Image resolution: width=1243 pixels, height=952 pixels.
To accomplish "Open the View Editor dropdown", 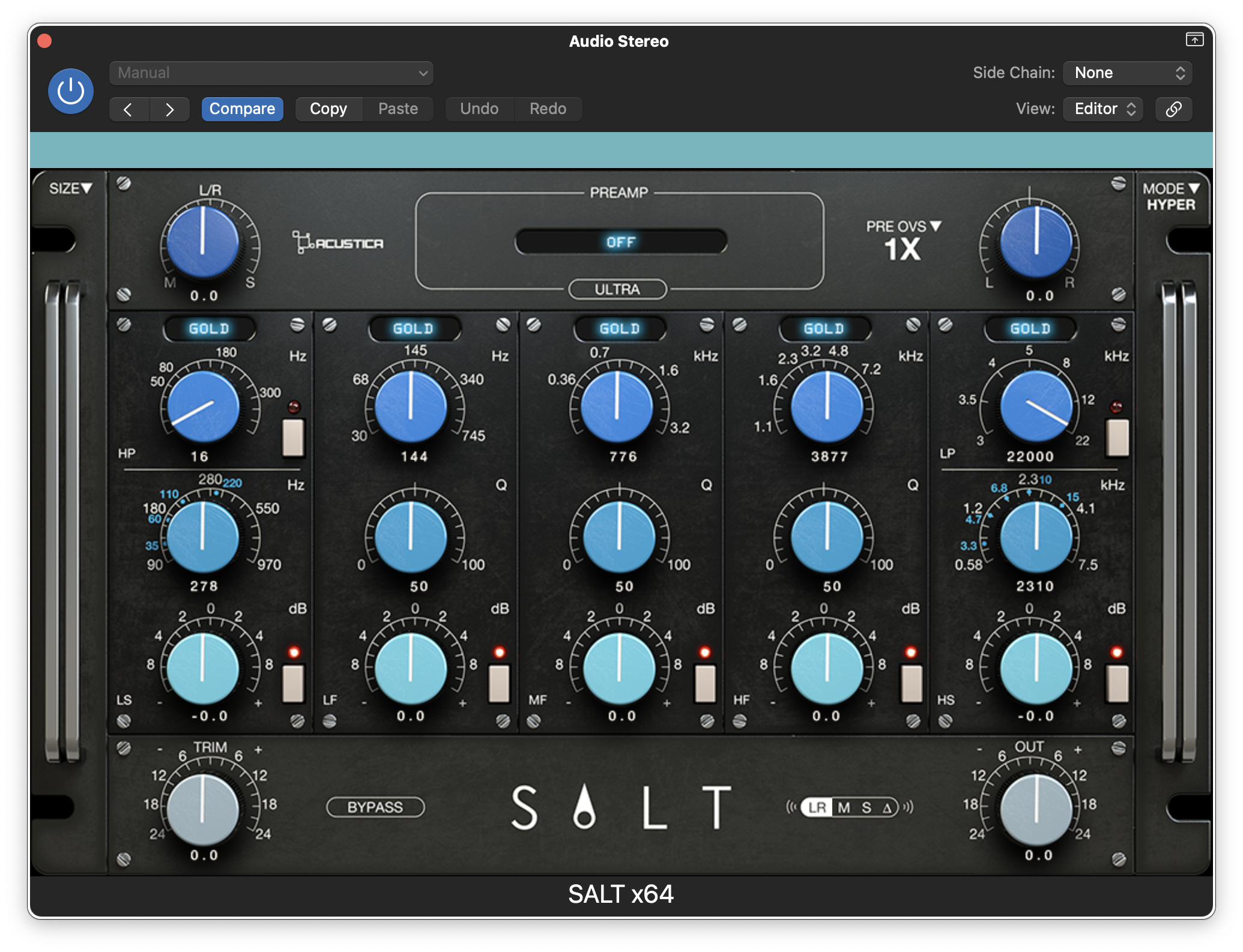I will point(1103,109).
